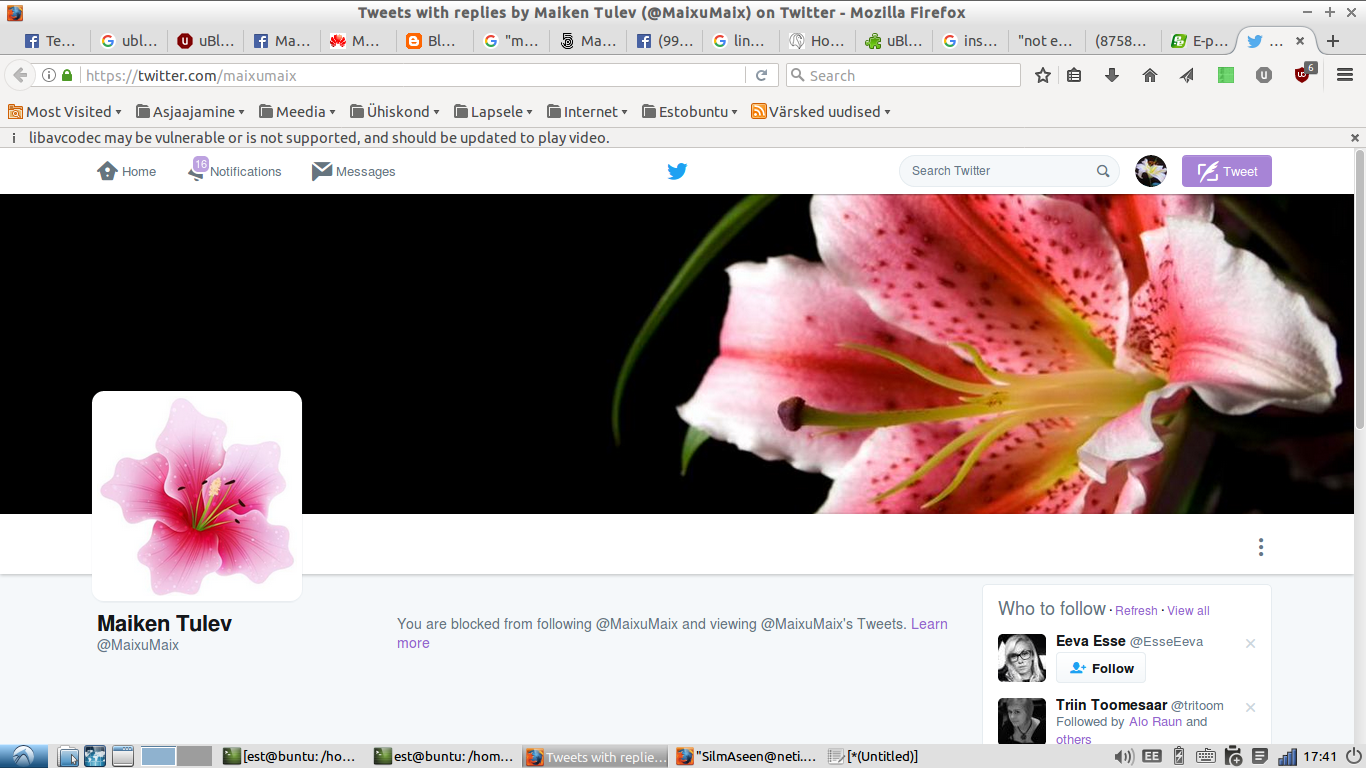
Task: Show site information for twitter.com
Action: coord(48,75)
